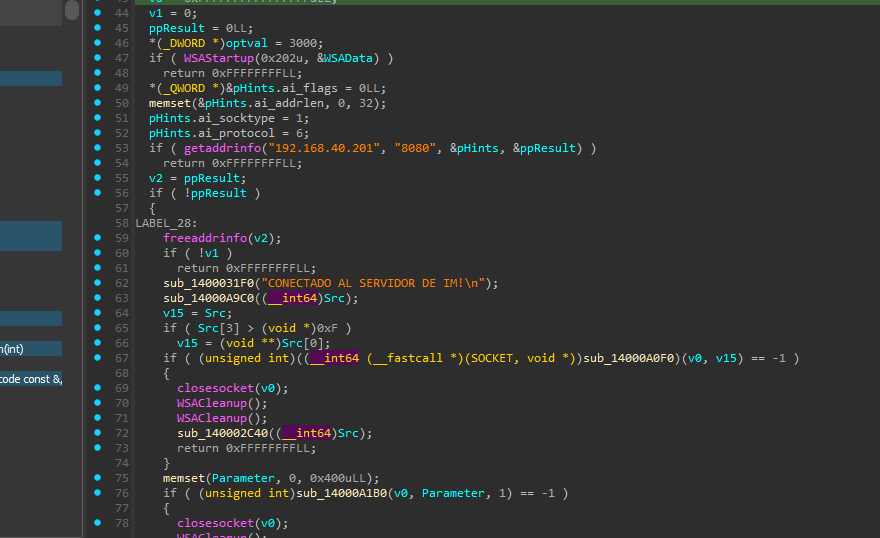The height and width of the screenshot is (538, 880).
Task: Click the breakpoint dot on line 63
Action: (98, 297)
